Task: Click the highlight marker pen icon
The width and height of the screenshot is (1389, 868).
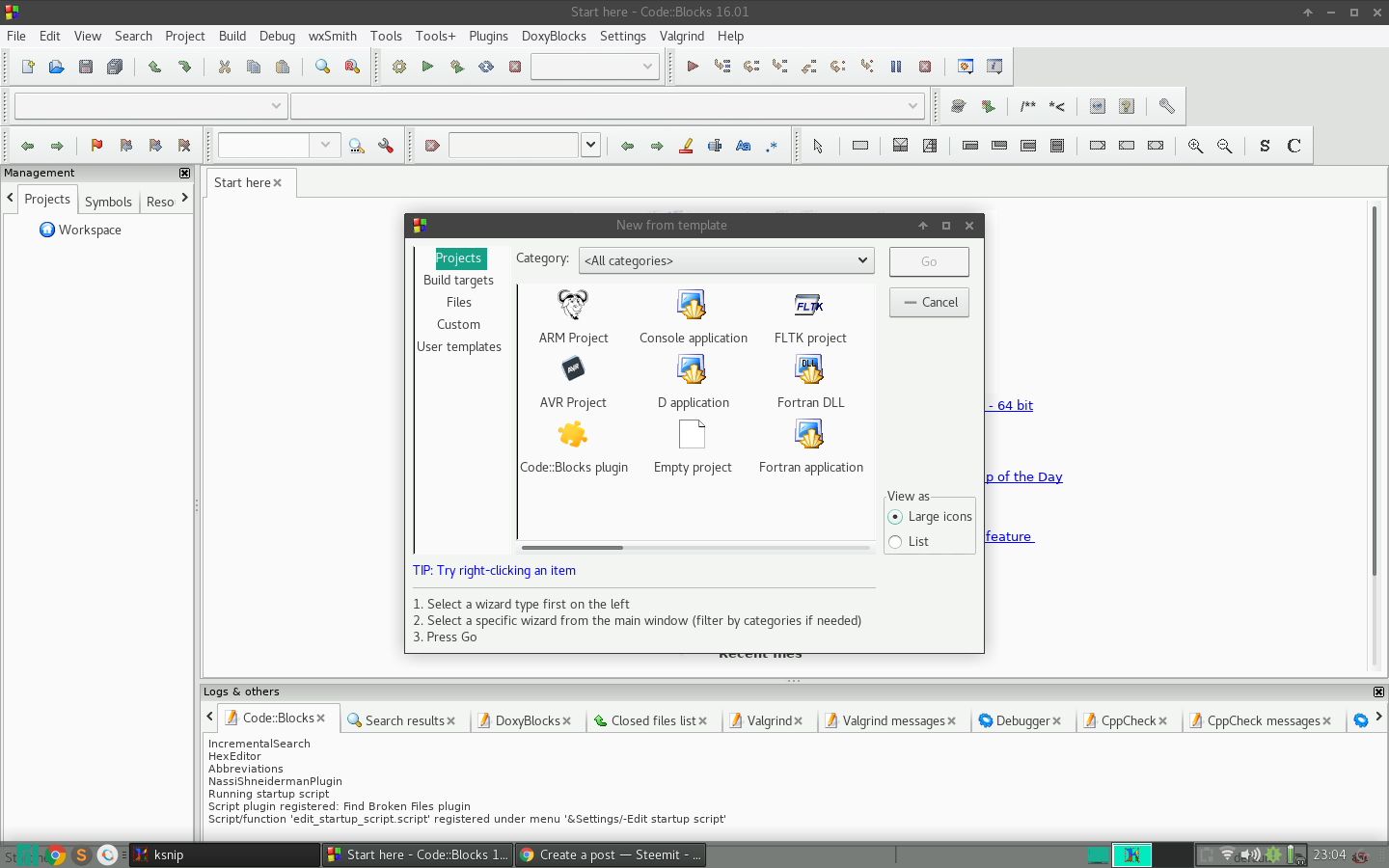Action: coord(686,146)
